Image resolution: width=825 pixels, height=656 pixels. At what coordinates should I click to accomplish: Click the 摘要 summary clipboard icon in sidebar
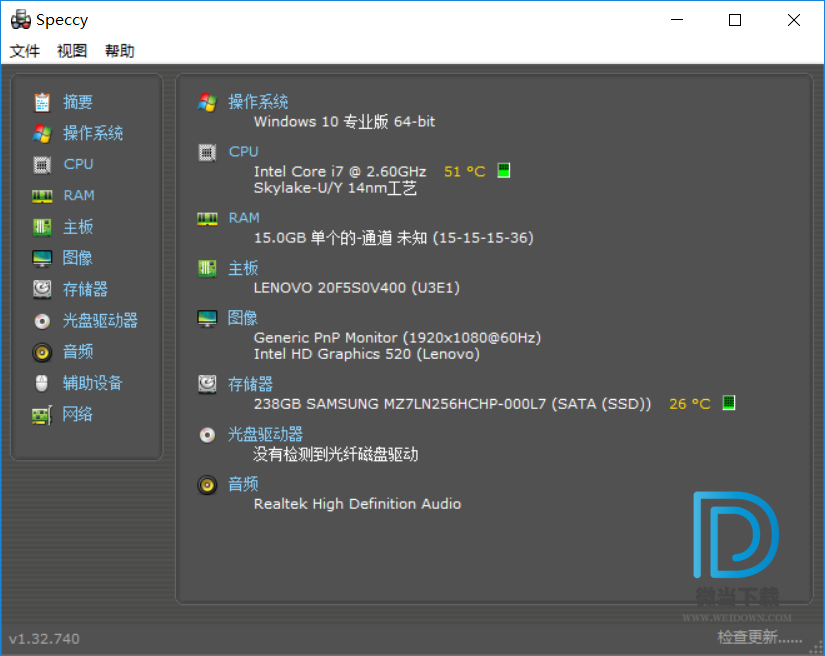[42, 102]
